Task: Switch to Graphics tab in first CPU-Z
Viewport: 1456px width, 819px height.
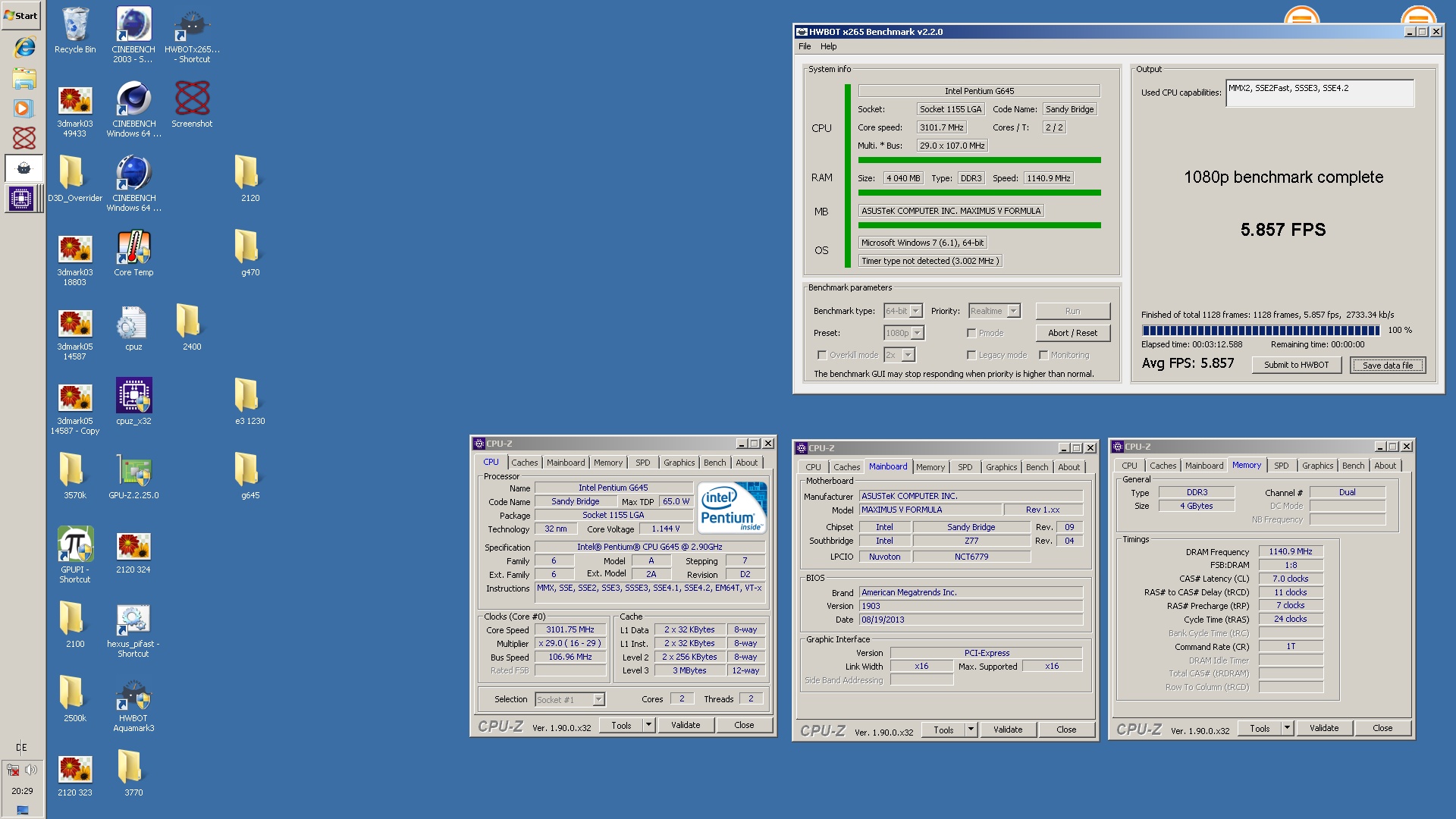Action: [x=679, y=463]
